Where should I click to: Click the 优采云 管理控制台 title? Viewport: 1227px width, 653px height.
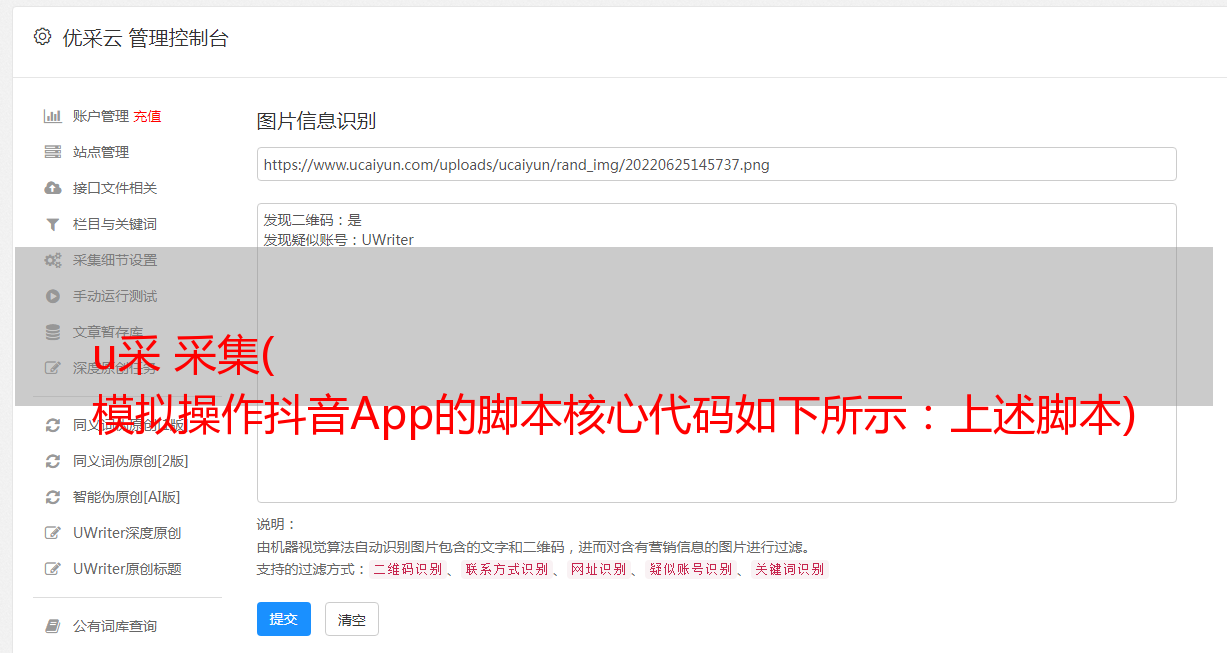(x=145, y=38)
